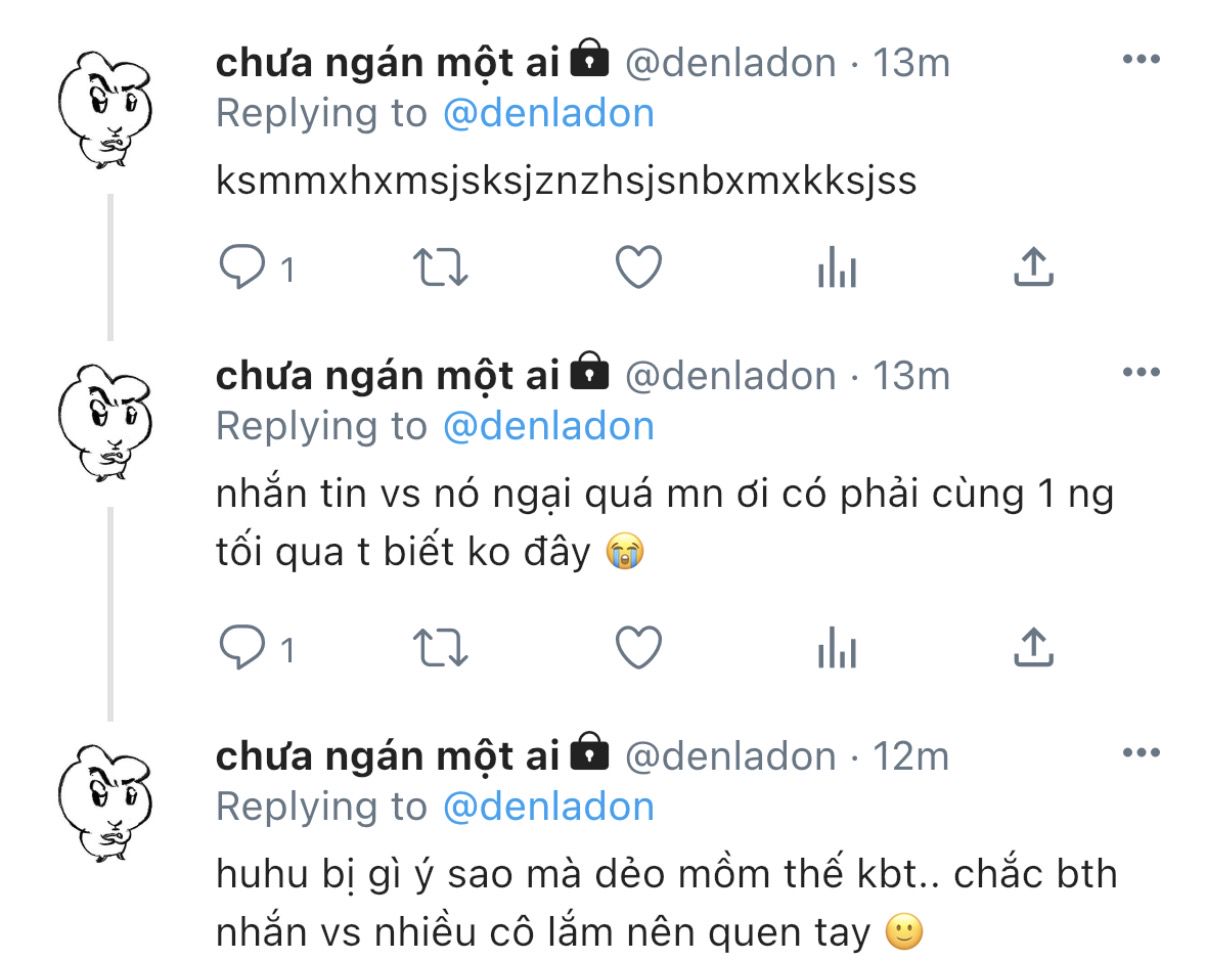Retweet the "nhắn tin vs nó" tweet

440,649
